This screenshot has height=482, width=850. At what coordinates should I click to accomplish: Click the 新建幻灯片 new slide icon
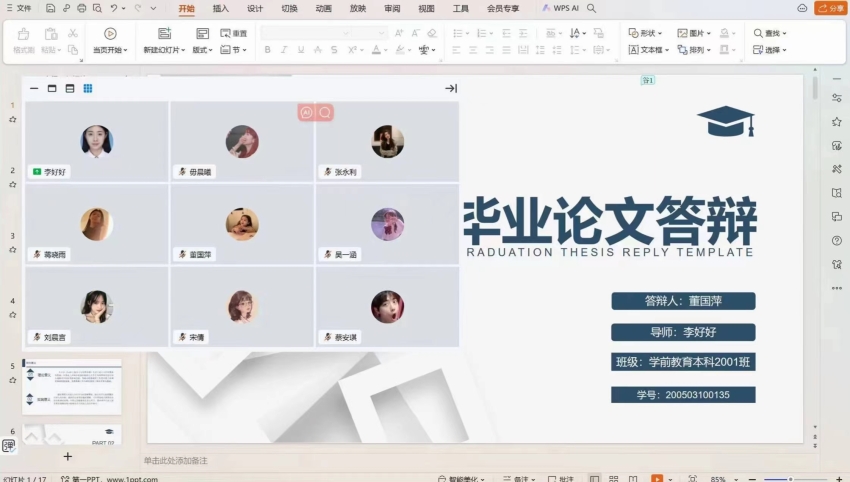[x=164, y=34]
